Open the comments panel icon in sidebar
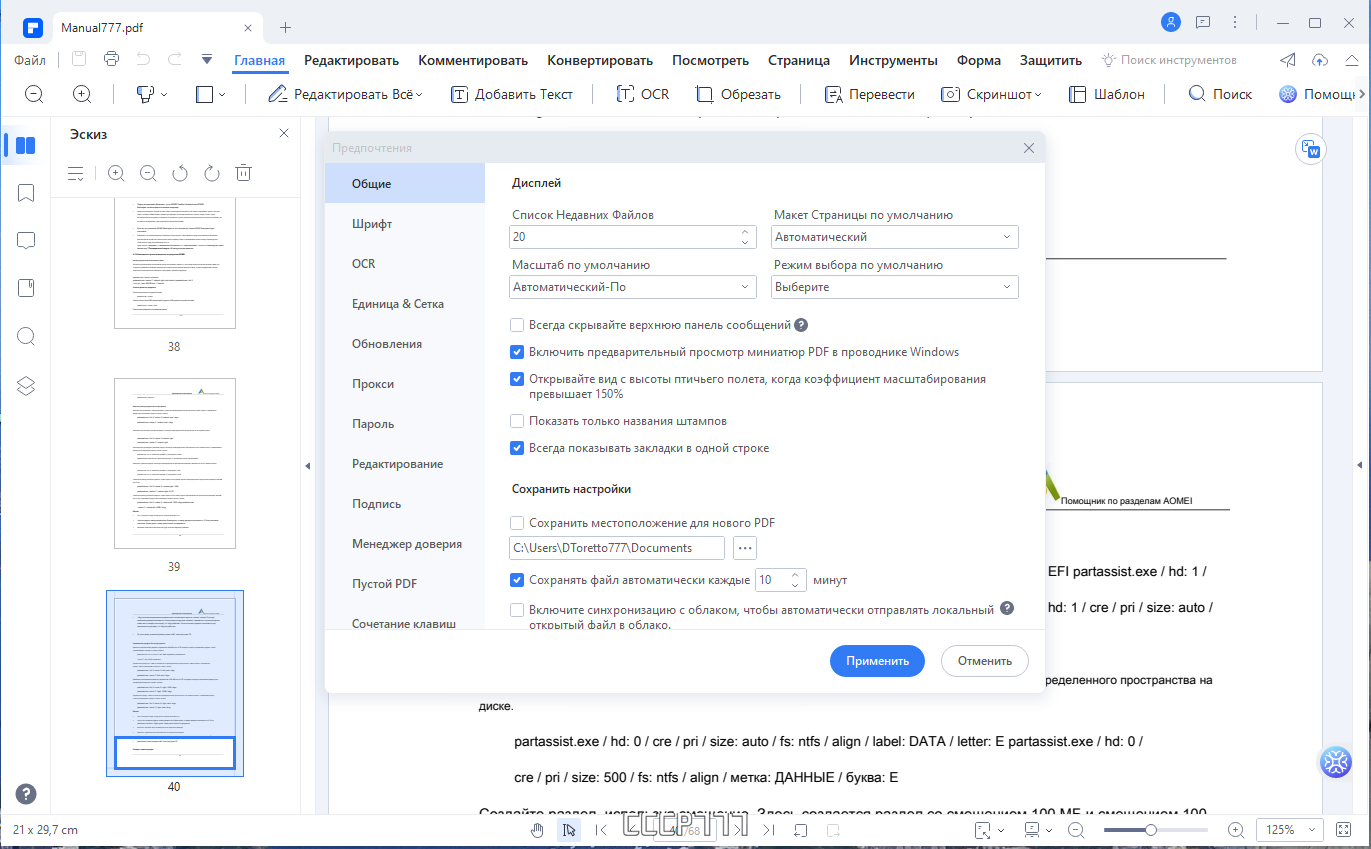 (x=26, y=241)
